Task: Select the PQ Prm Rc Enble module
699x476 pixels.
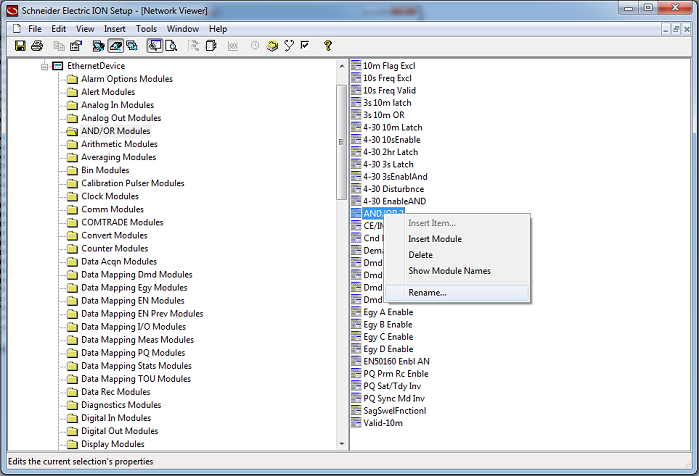Action: pos(395,374)
